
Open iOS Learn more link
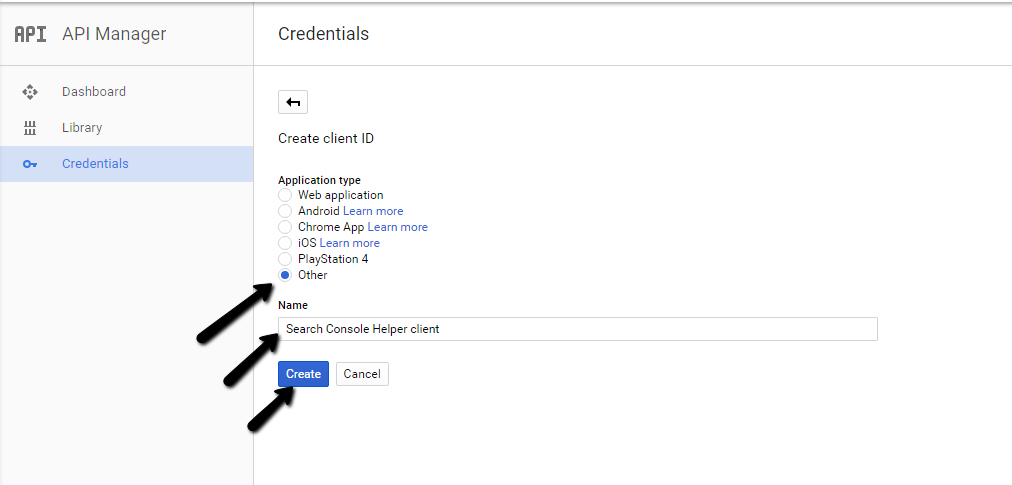click(x=350, y=243)
